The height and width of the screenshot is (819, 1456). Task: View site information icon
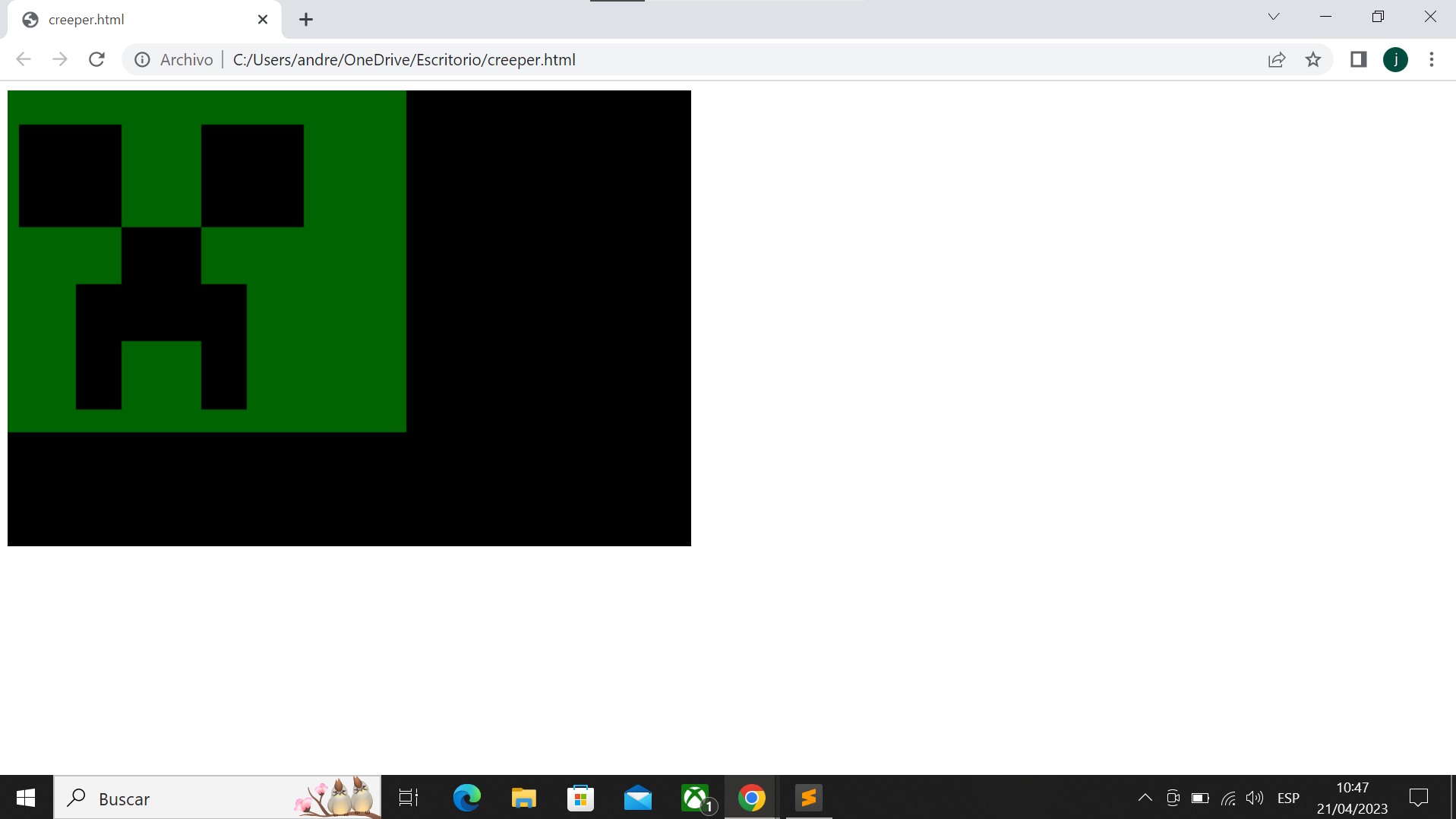click(x=142, y=59)
